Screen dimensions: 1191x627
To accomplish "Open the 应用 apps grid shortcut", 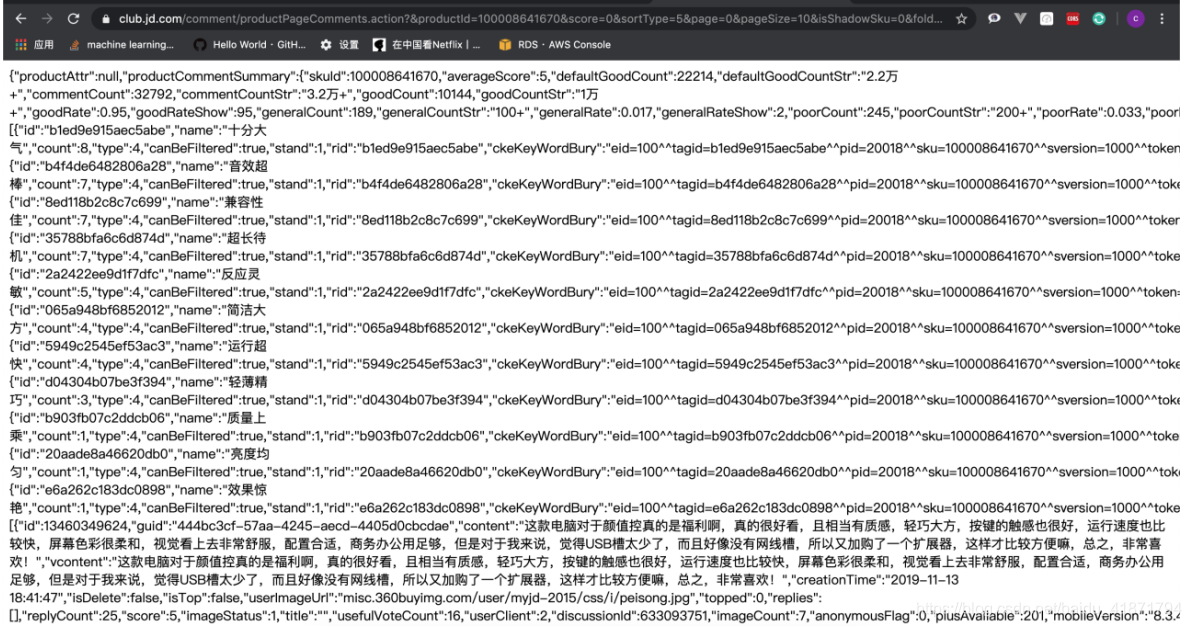I will tap(35, 45).
